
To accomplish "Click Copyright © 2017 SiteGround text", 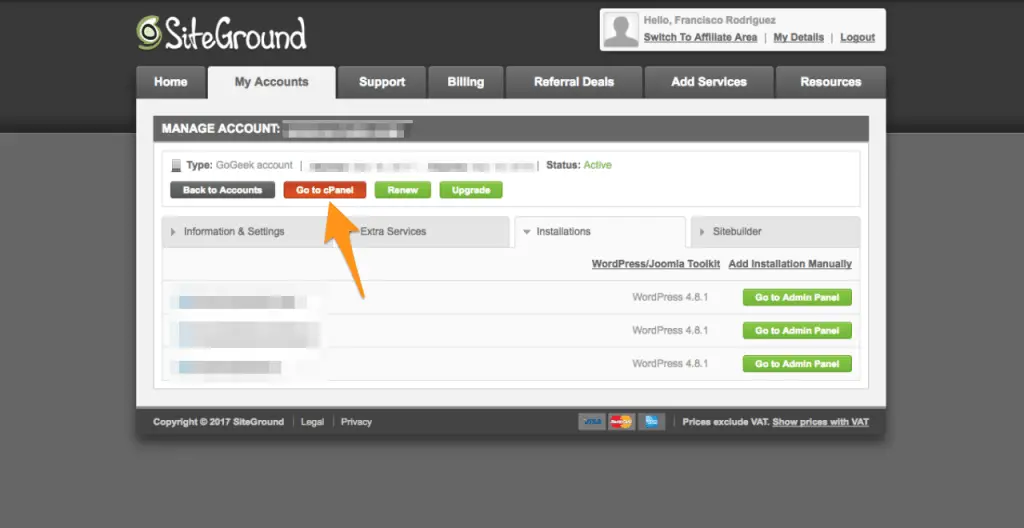I will (x=219, y=422).
